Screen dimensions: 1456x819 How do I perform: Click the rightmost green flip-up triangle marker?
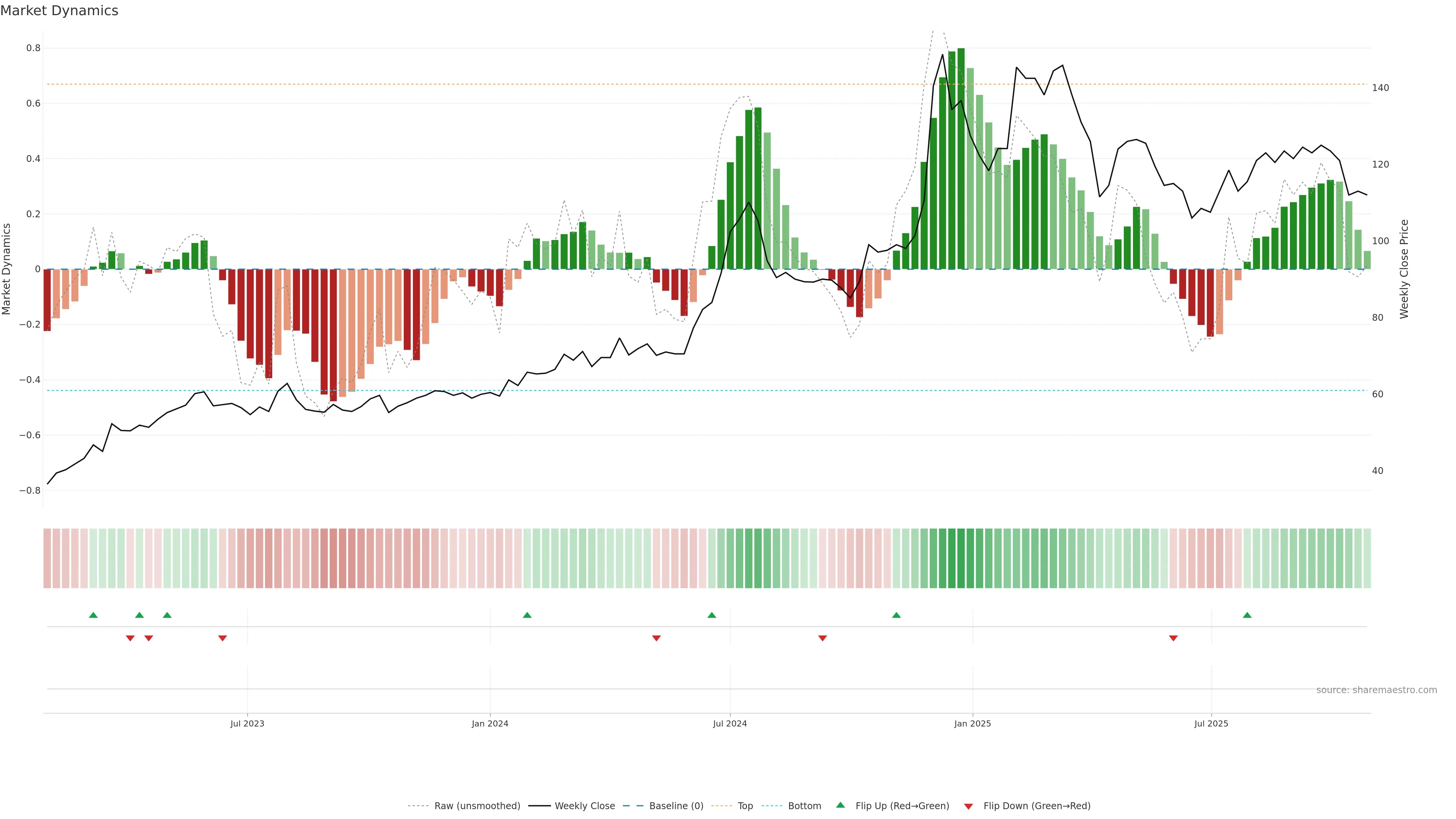1247,615
